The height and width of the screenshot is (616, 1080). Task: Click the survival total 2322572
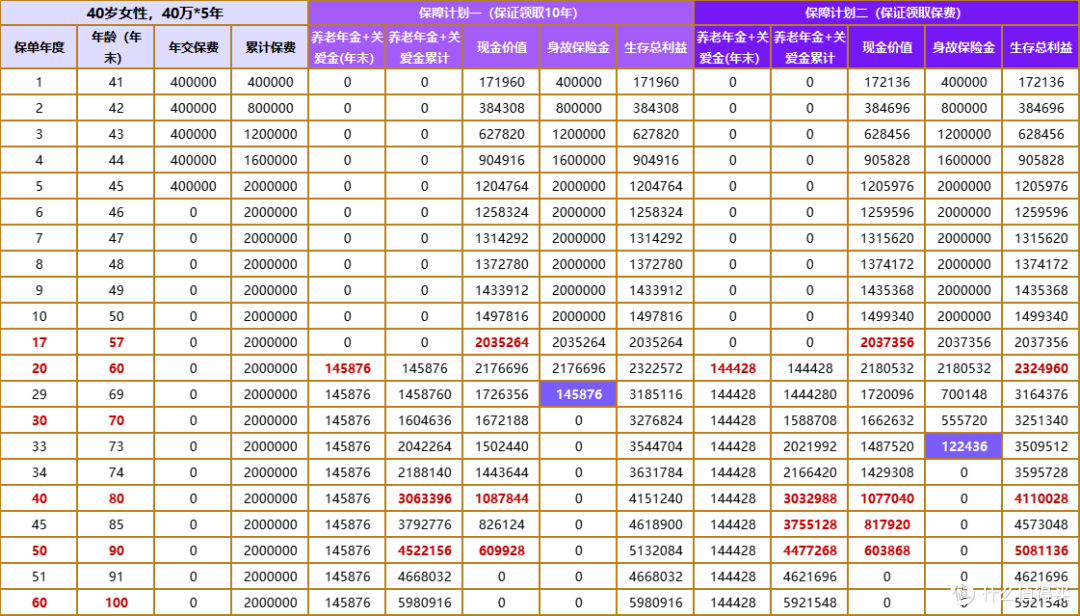tap(656, 369)
